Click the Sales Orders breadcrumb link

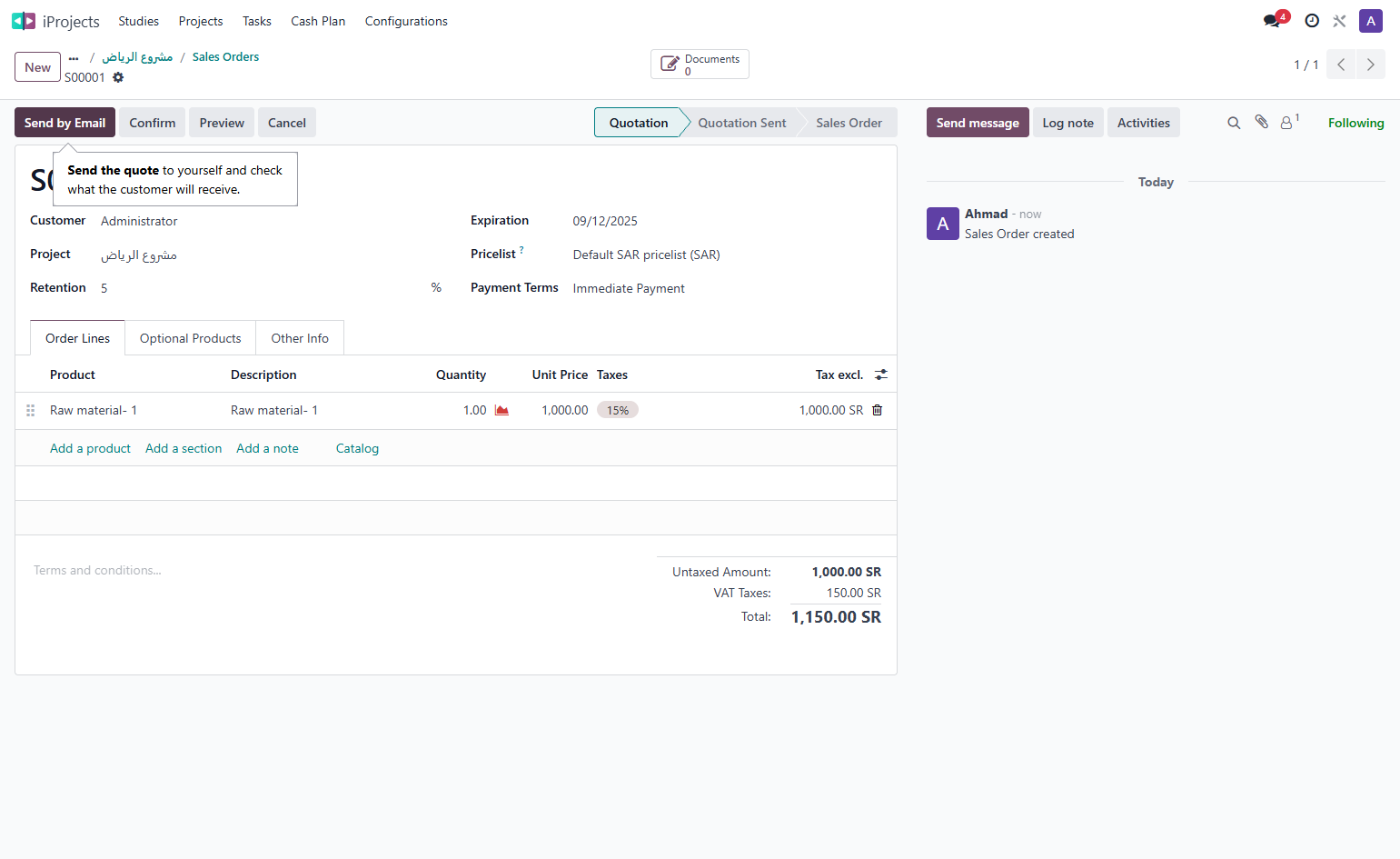(225, 56)
